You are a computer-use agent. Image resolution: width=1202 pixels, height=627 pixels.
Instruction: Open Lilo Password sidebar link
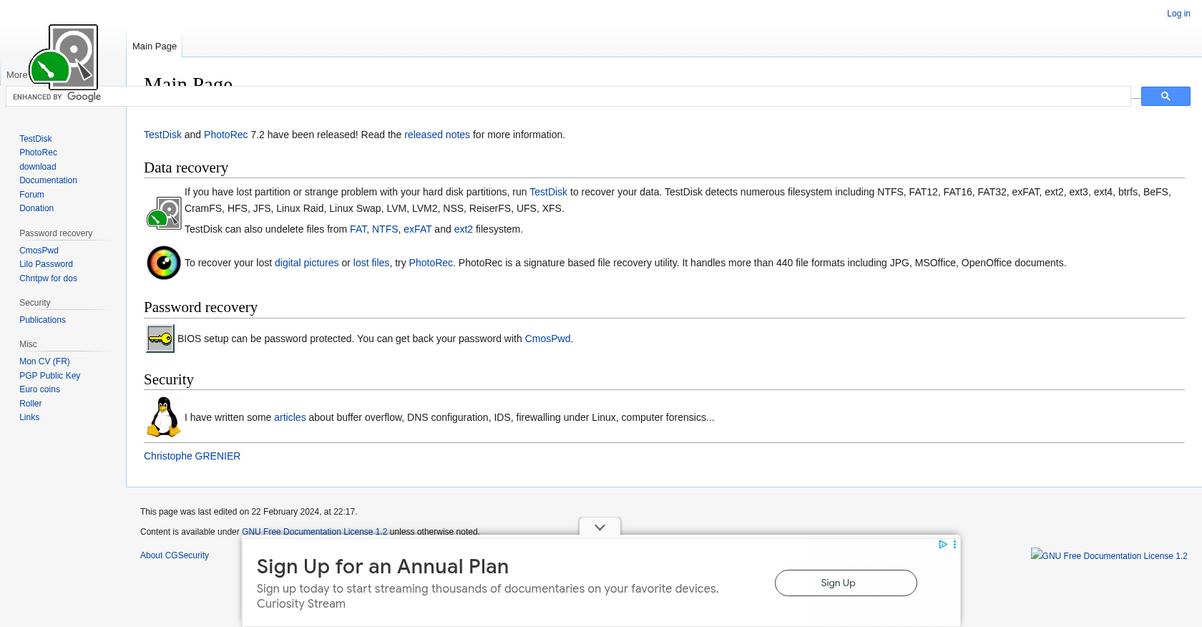click(x=46, y=264)
